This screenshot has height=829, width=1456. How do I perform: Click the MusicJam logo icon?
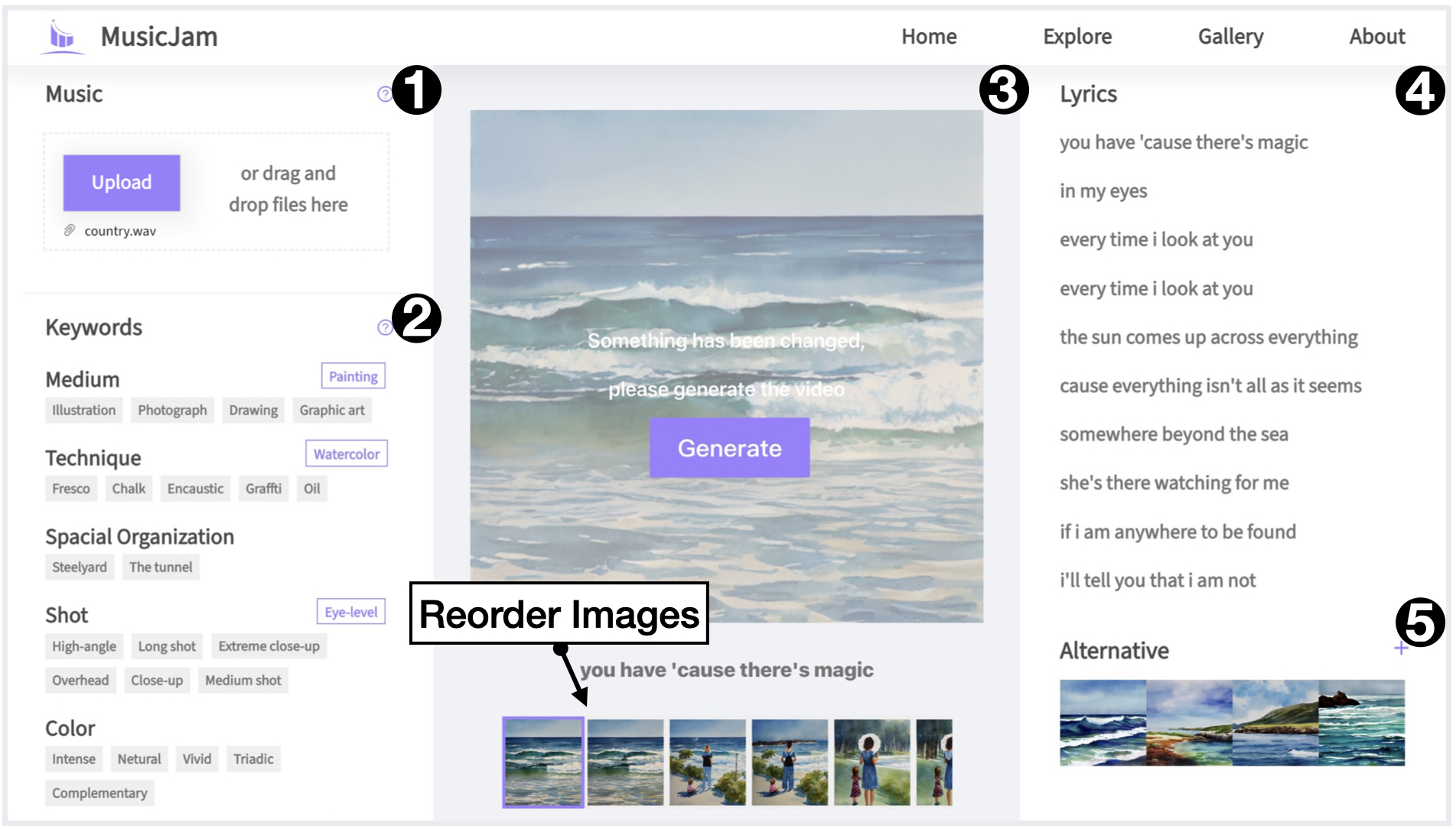pos(61,37)
